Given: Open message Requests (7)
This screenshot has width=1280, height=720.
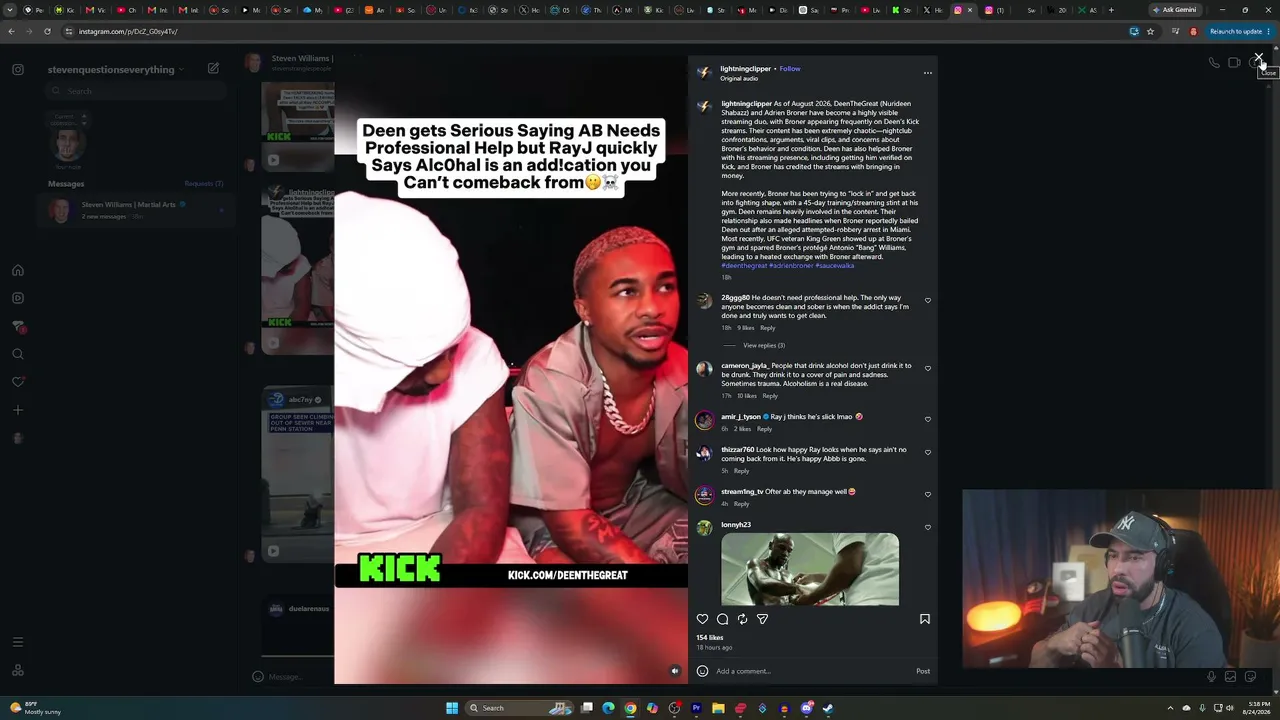Looking at the screenshot, I should coord(204,184).
